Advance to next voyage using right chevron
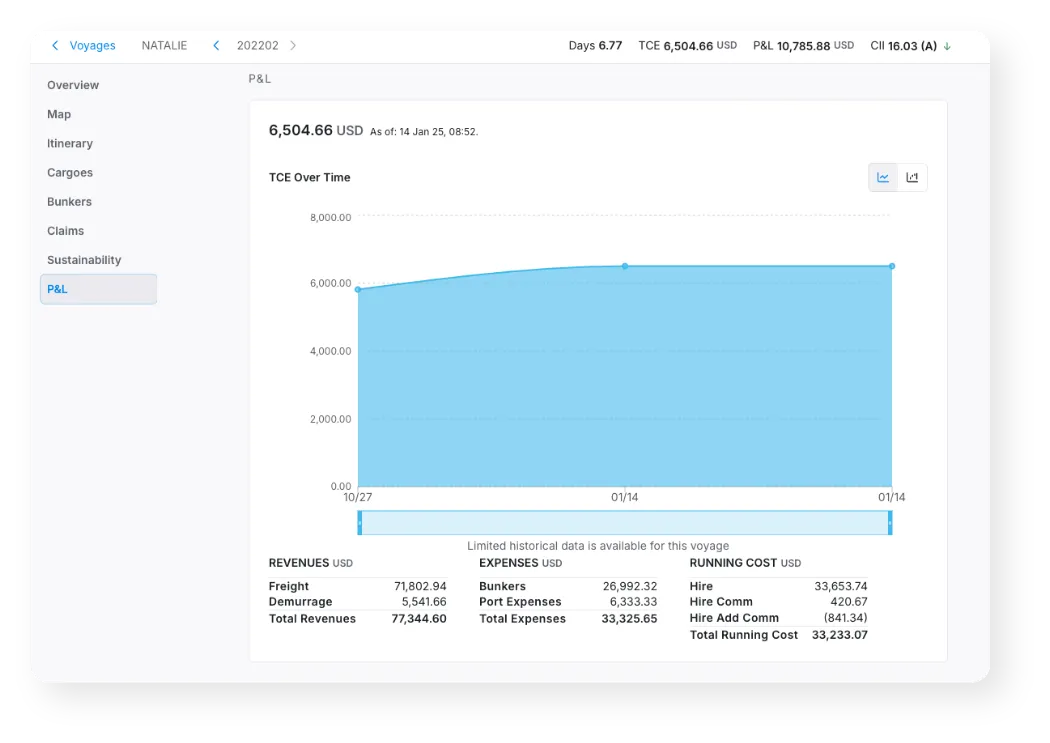 [x=291, y=45]
